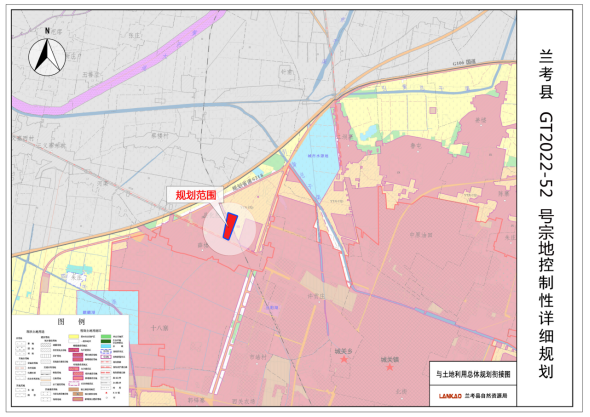Viewport: 590px width, 417px height.
Task: Click the 中原油田 place label
Action: (x=421, y=235)
